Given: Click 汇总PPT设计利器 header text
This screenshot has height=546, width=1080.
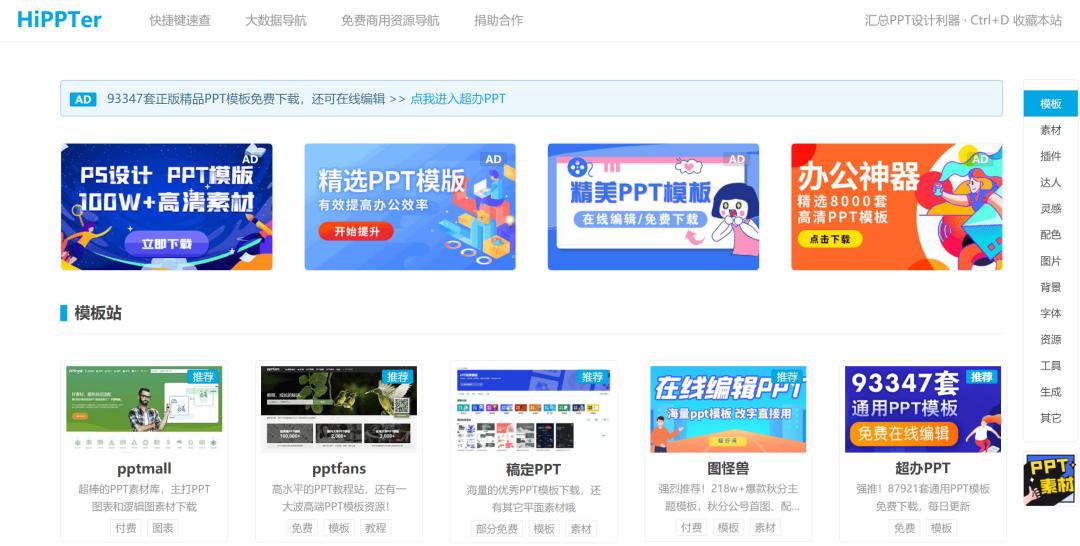Looking at the screenshot, I should (912, 21).
